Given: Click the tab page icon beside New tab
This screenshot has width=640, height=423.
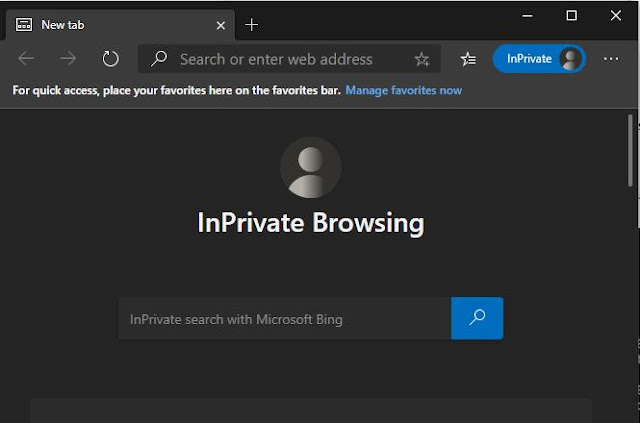Looking at the screenshot, I should (x=24, y=25).
